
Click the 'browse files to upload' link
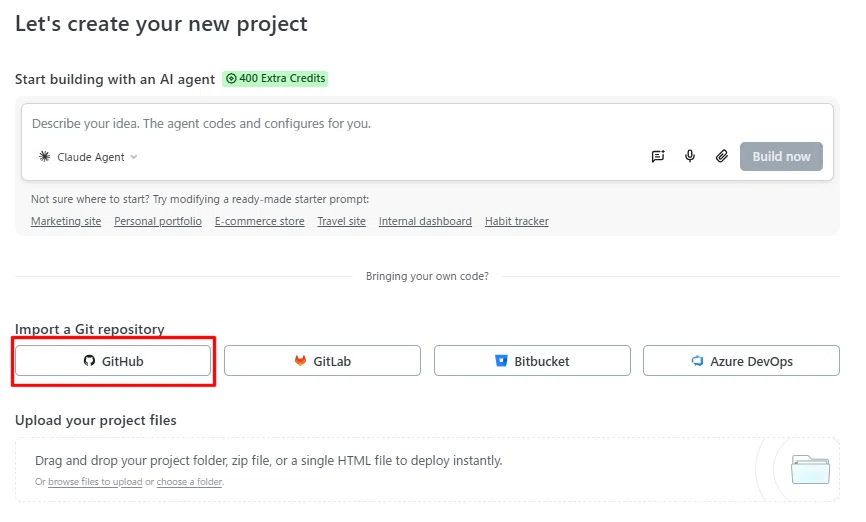[95, 482]
